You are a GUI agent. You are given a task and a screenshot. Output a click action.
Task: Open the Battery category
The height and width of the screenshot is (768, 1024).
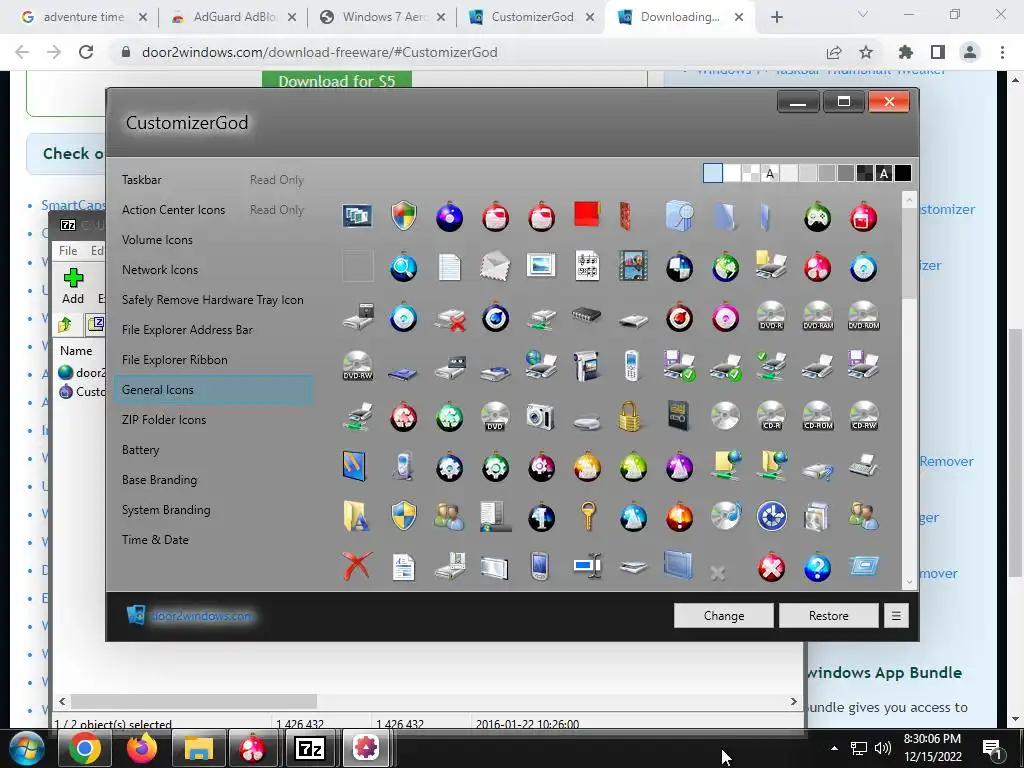[140, 450]
